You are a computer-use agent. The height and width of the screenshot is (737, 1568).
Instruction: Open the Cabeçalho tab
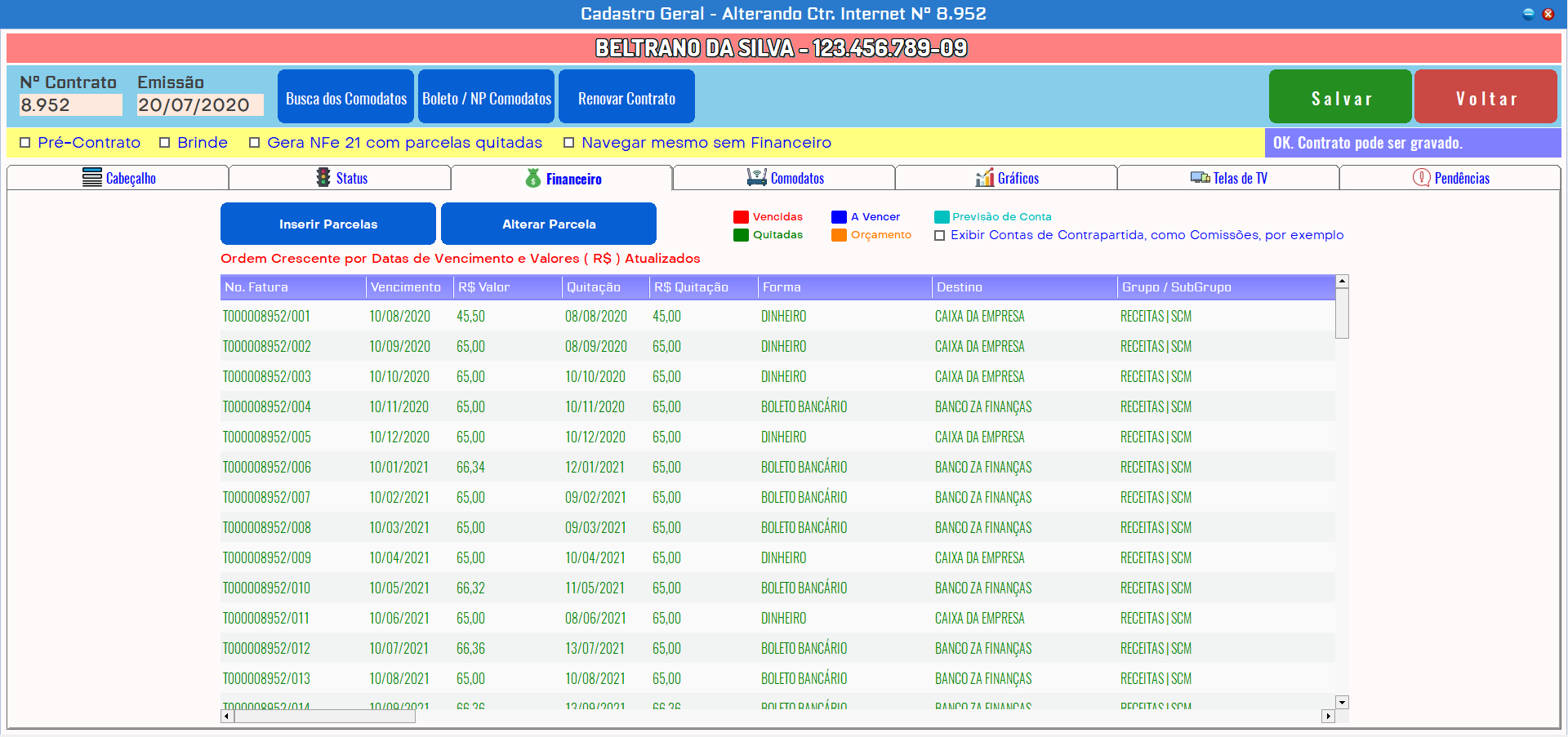point(118,178)
